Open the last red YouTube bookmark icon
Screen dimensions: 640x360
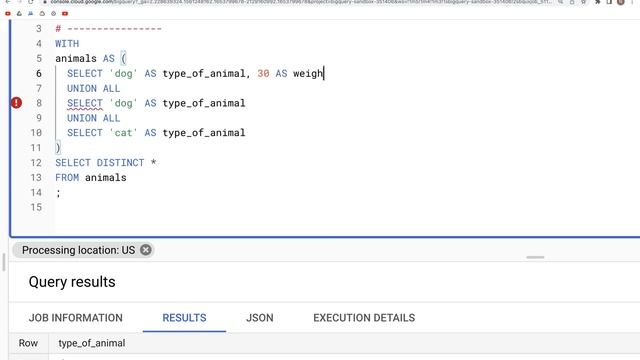click(x=65, y=13)
